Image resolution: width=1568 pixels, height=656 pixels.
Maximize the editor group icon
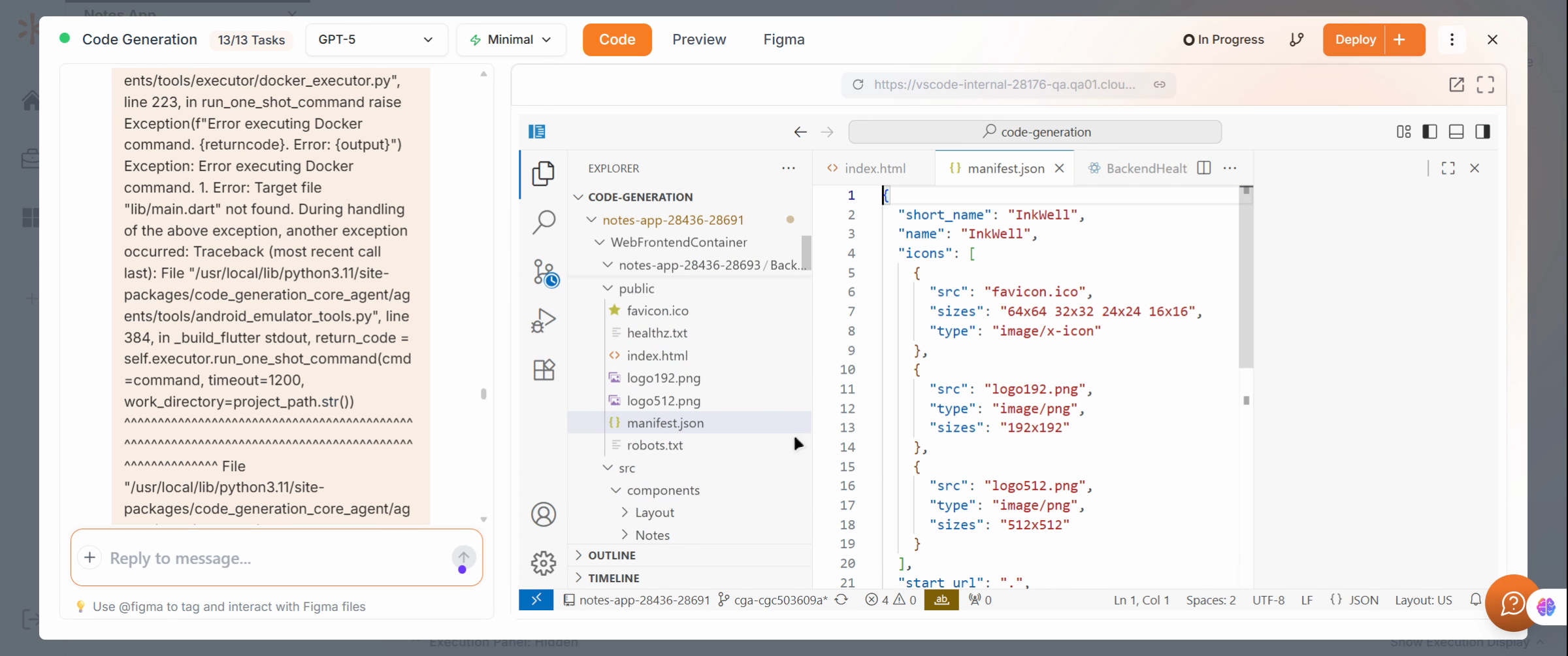coord(1448,168)
